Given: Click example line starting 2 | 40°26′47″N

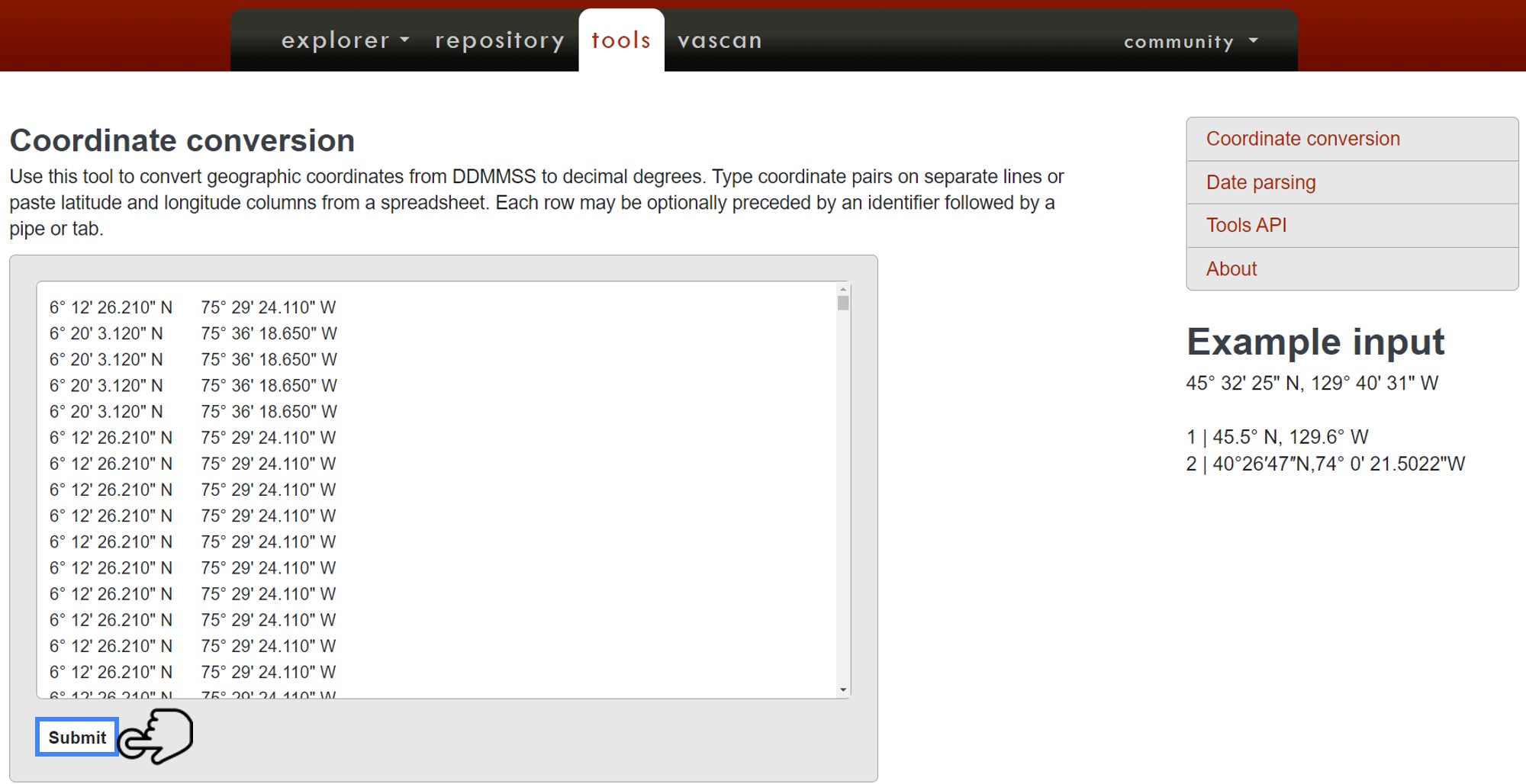Looking at the screenshot, I should tap(1325, 464).
